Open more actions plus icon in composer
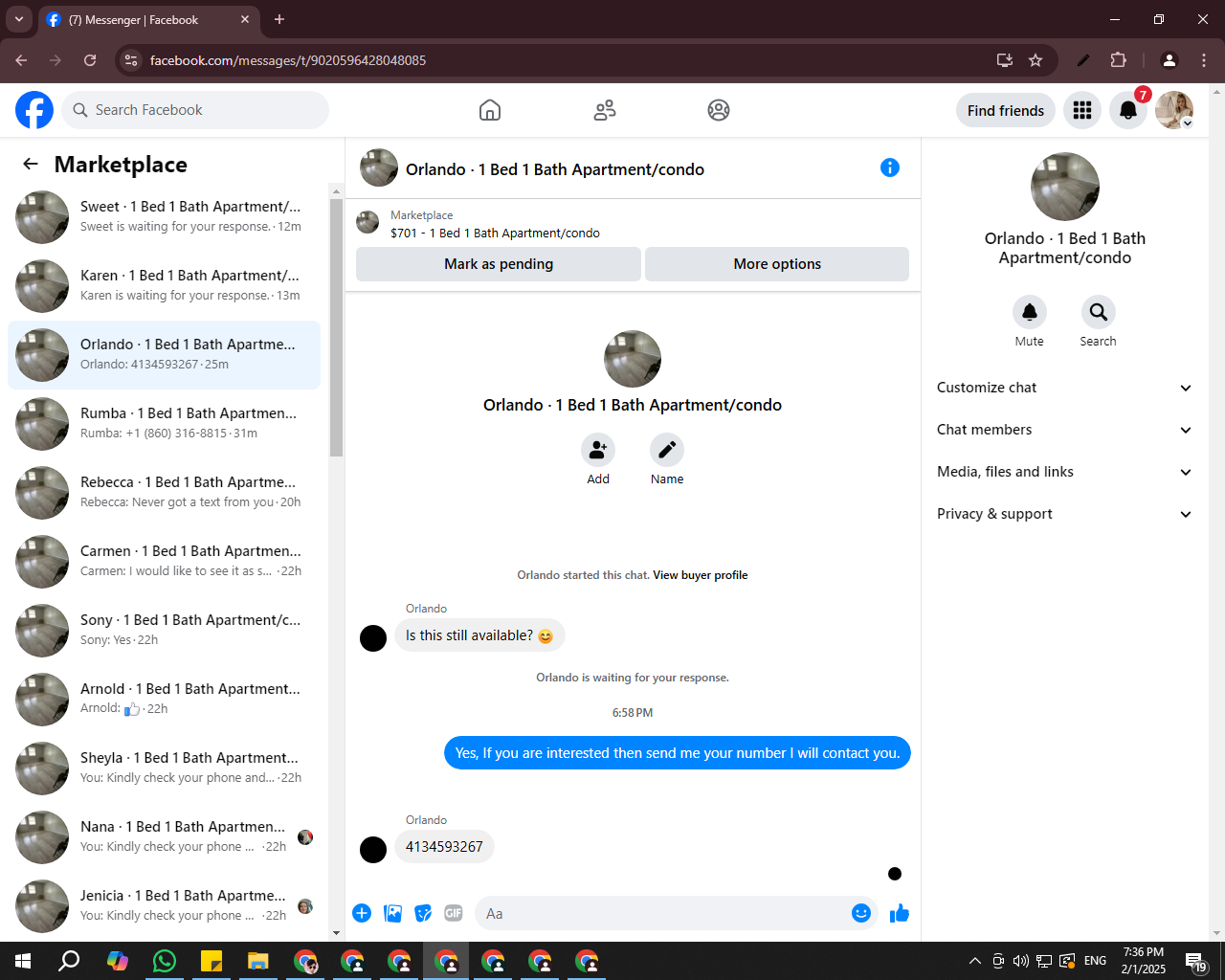1225x980 pixels. point(362,913)
